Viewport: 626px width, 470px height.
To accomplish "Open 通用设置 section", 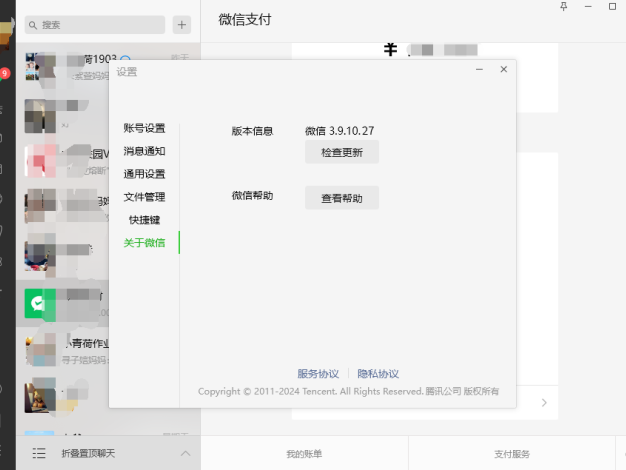I will click(144, 174).
